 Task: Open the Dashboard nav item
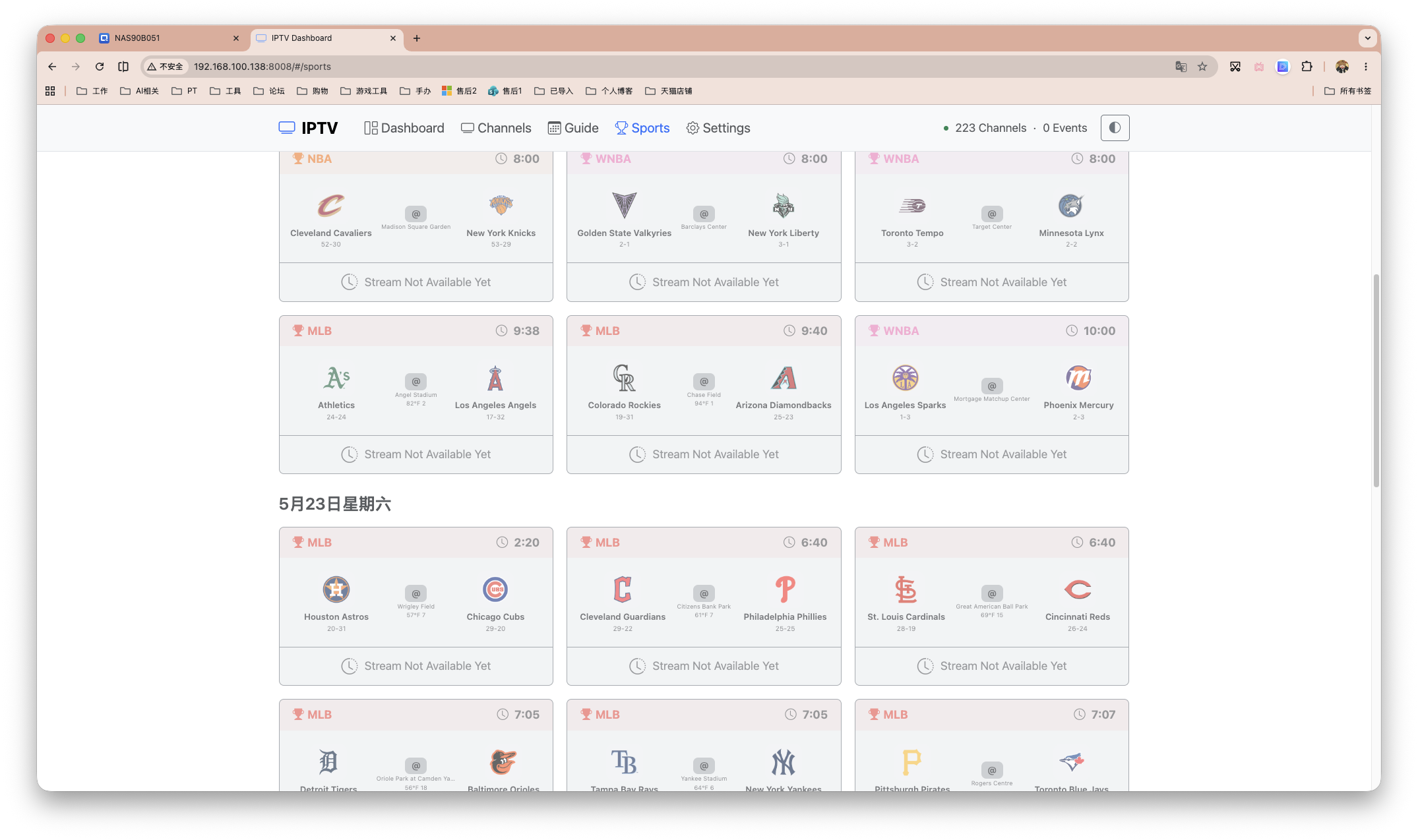pyautogui.click(x=404, y=128)
